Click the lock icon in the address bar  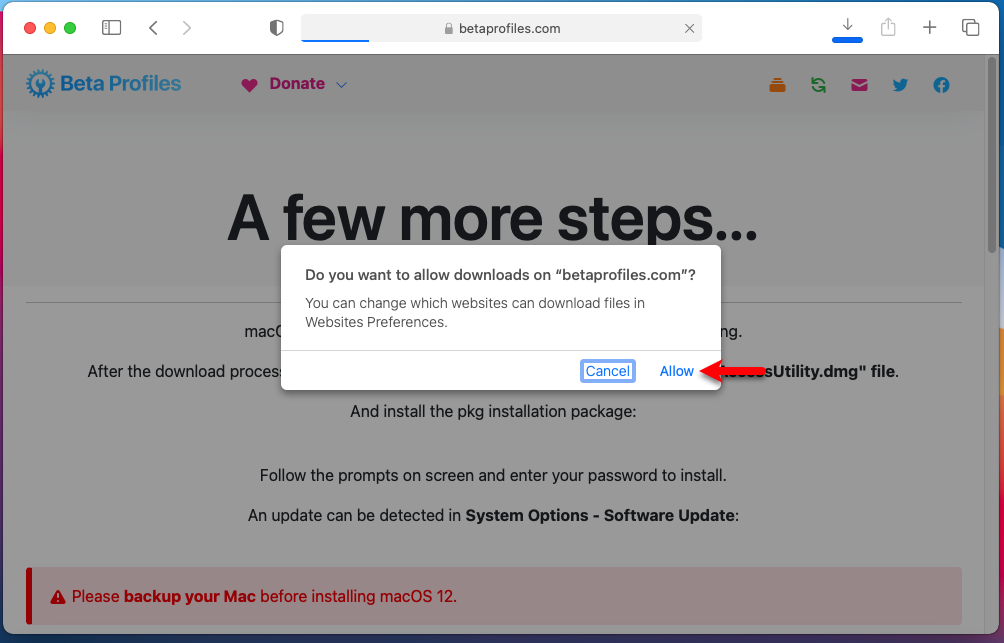(x=448, y=28)
